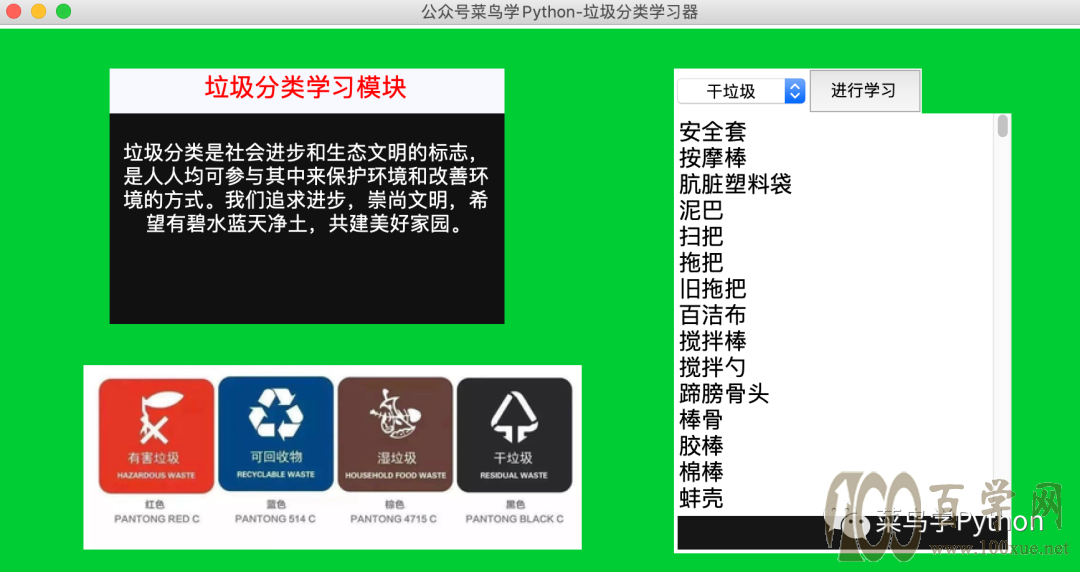The height and width of the screenshot is (572, 1080).
Task: Click the listbox scrollbar thumb
Action: click(x=1003, y=126)
